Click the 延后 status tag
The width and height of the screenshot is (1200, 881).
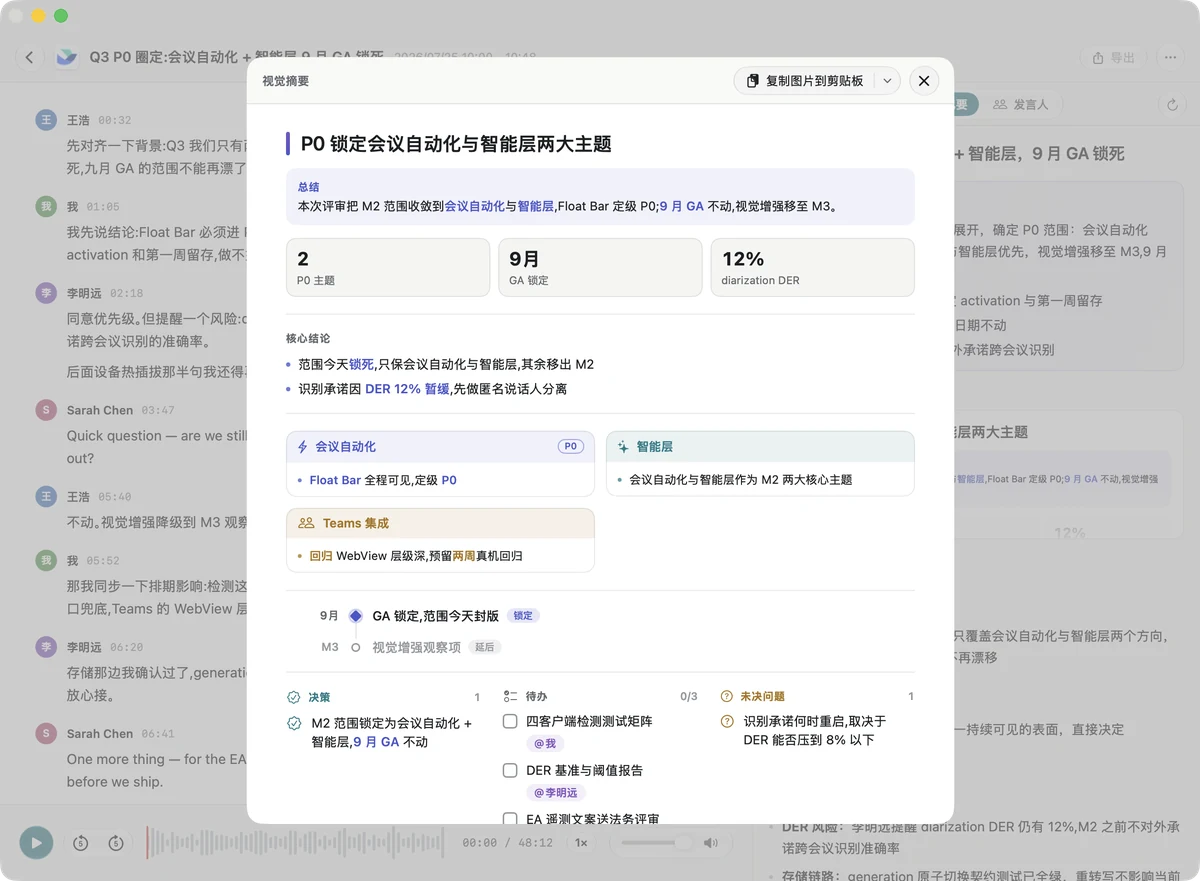coord(485,647)
